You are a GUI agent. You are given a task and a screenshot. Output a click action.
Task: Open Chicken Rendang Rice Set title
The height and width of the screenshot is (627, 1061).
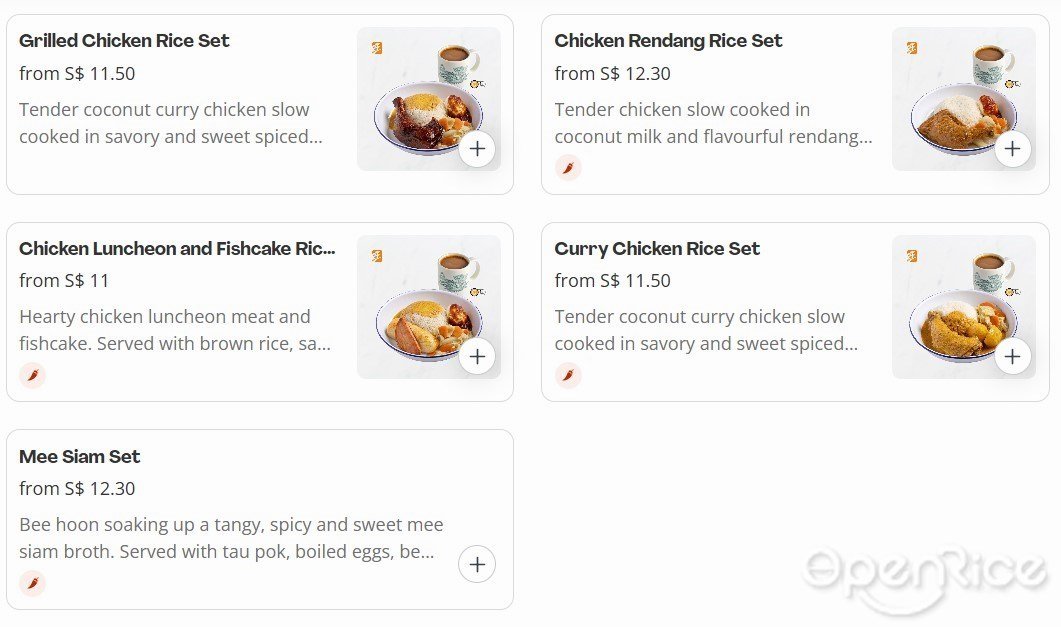(x=668, y=41)
